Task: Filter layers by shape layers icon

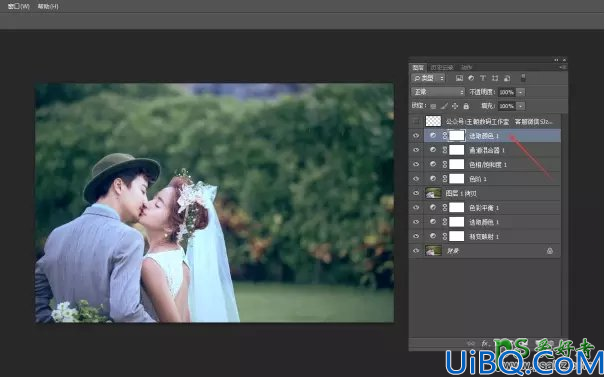Action: 495,78
